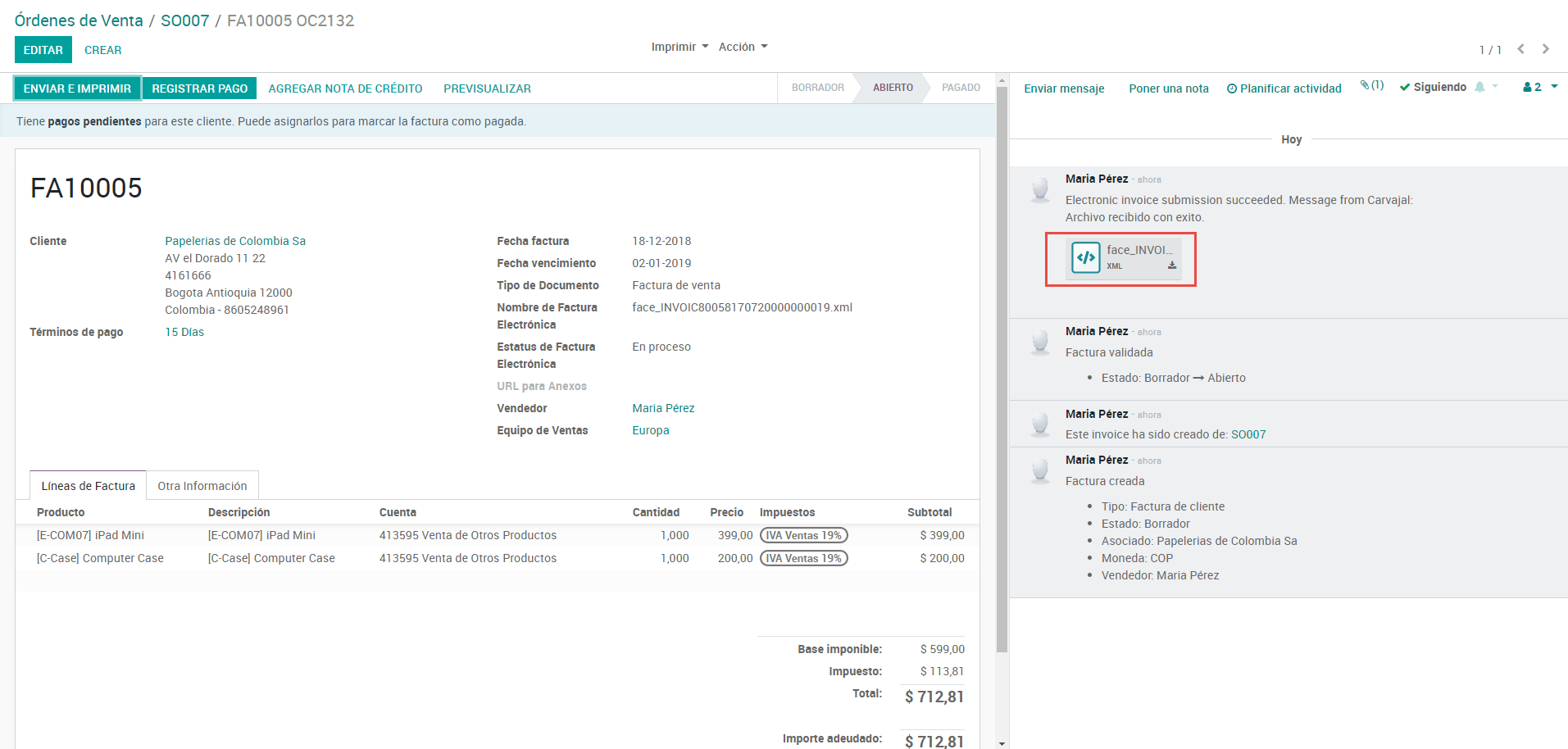Click the PAGADO status stage

click(x=961, y=88)
